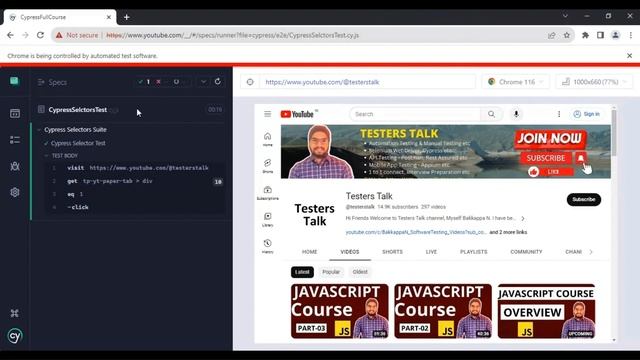
Task: Bookmark page with star icon
Action: click(567, 35)
